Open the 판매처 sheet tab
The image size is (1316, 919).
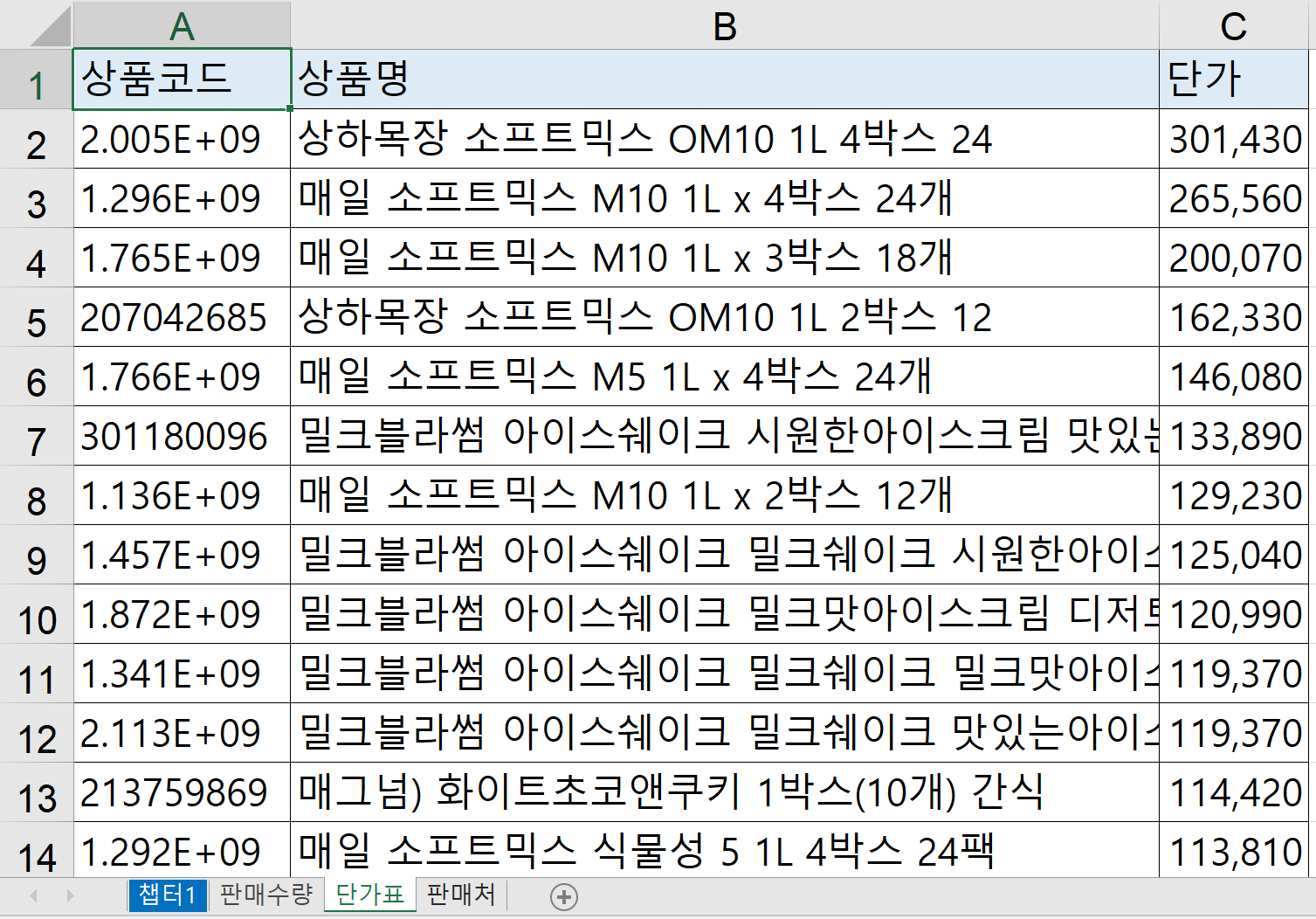click(x=461, y=895)
